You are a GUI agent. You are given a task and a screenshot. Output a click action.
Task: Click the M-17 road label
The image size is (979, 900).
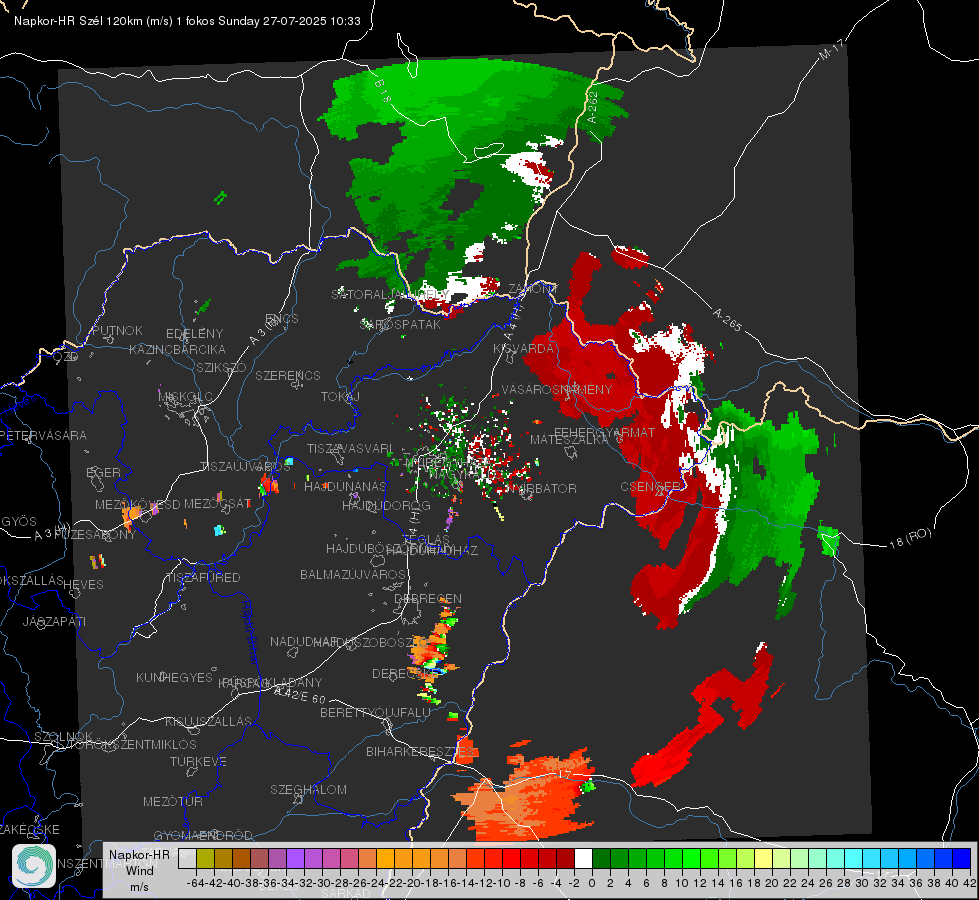(831, 49)
